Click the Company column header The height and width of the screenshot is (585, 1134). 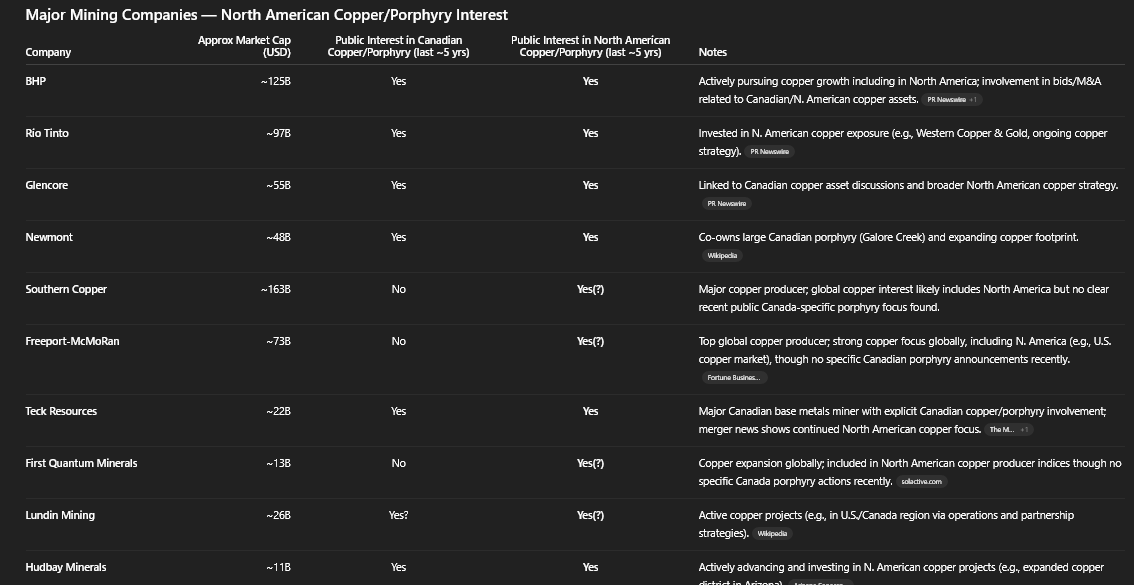48,52
